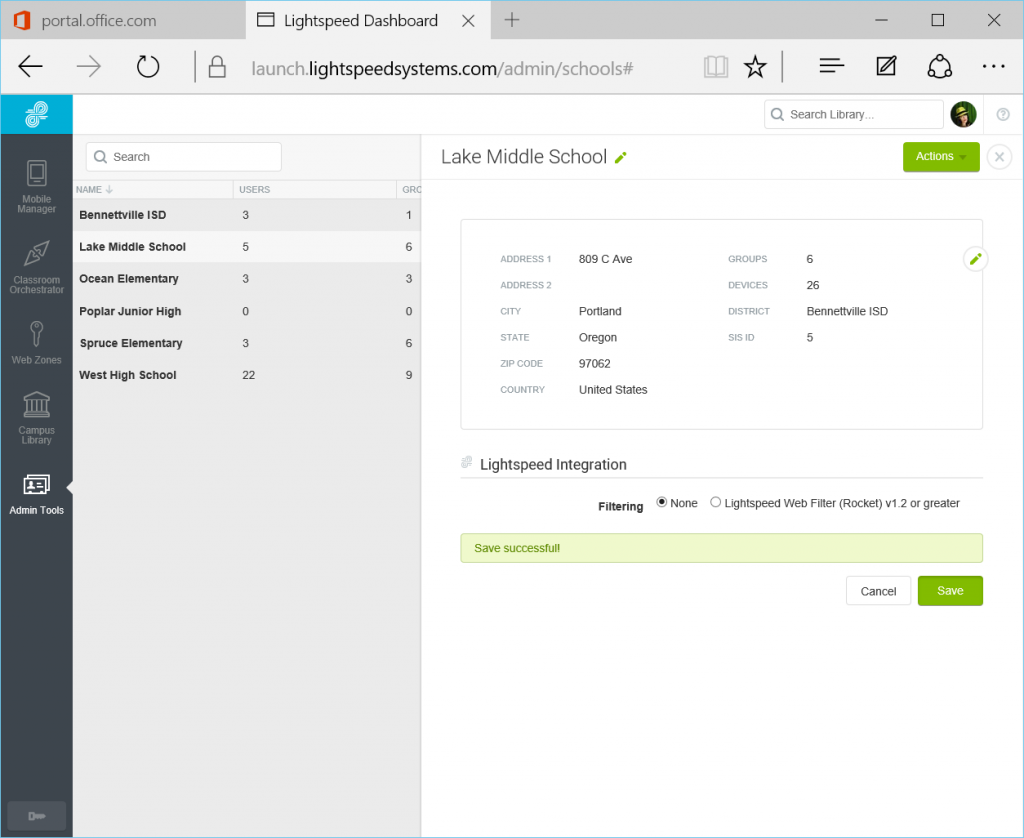1024x838 pixels.
Task: Click the zip code 97062
Action: [x=594, y=363]
